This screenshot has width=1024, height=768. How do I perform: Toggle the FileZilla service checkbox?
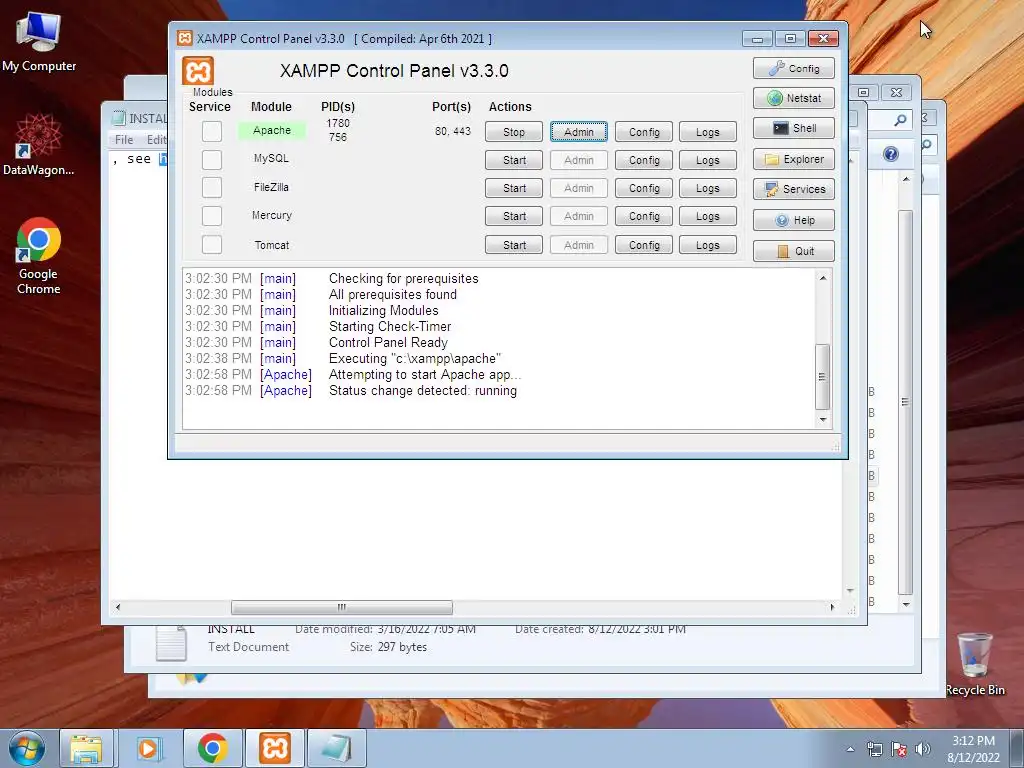(x=212, y=187)
